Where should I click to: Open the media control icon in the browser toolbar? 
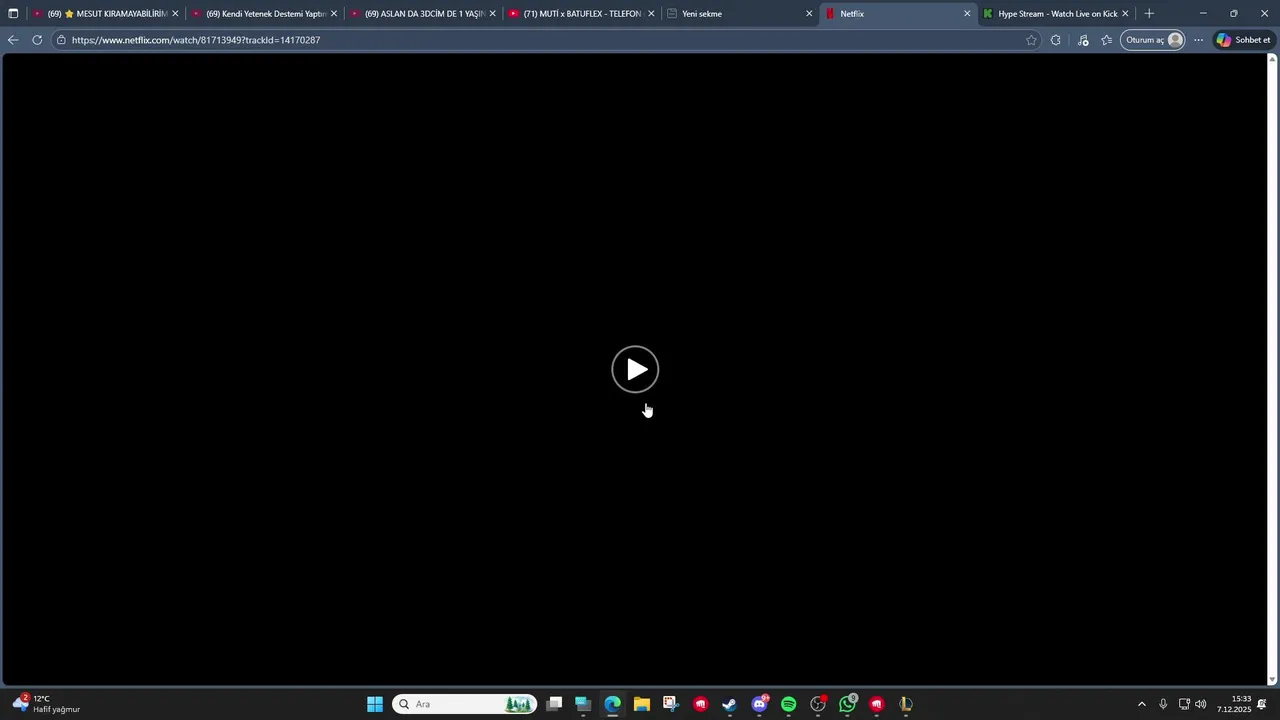1083,40
